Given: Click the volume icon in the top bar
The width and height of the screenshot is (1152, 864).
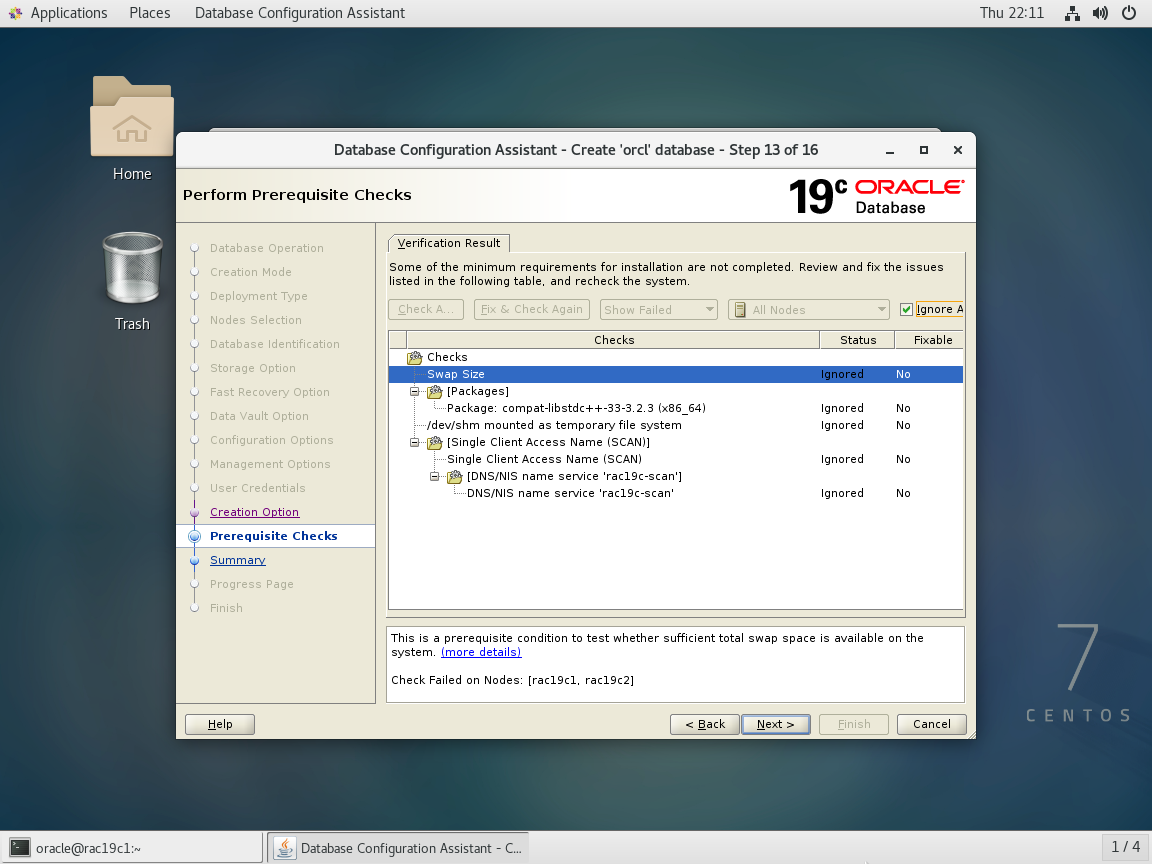Looking at the screenshot, I should [x=1100, y=13].
